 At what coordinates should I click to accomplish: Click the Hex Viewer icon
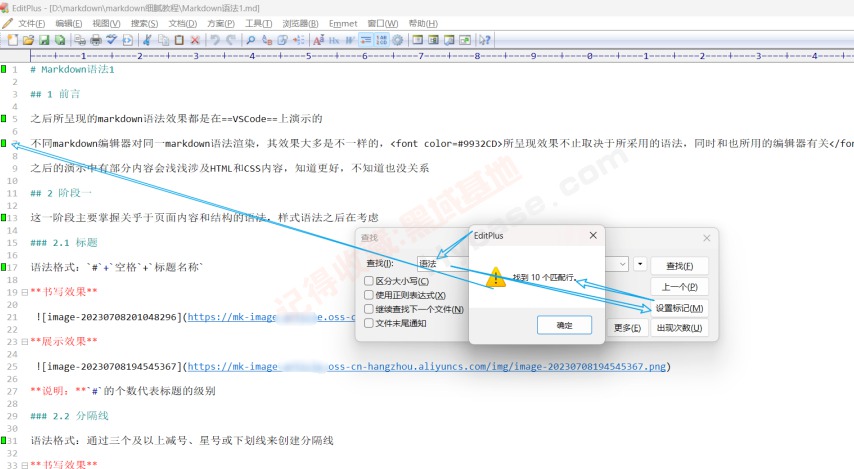click(334, 40)
